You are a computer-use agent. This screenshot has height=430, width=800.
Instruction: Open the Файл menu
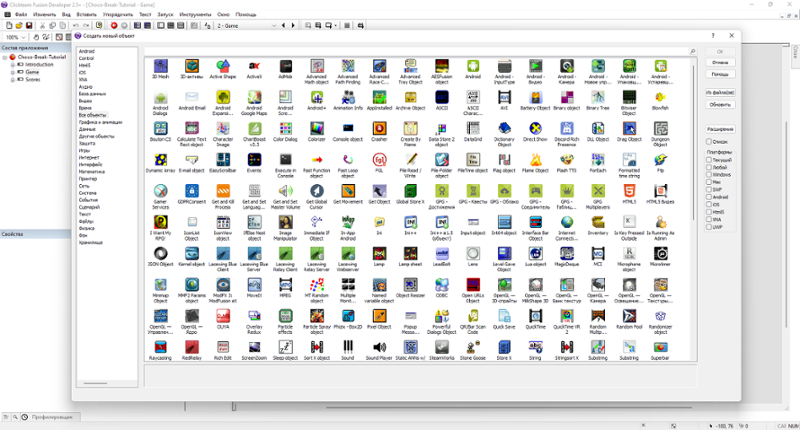(x=21, y=14)
